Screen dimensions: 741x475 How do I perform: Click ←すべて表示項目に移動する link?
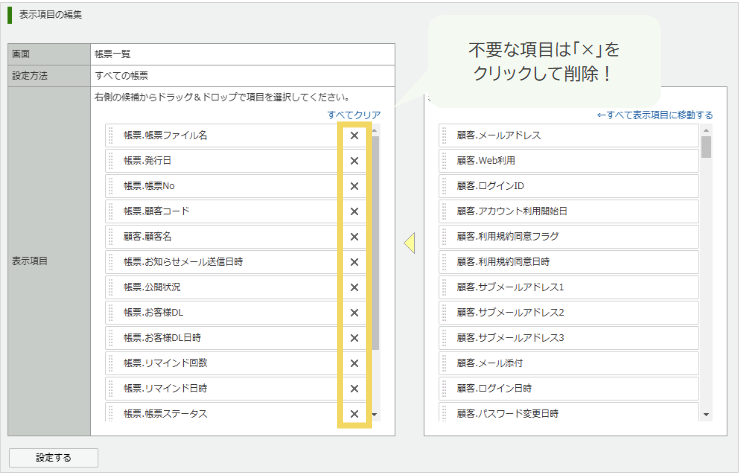655,115
